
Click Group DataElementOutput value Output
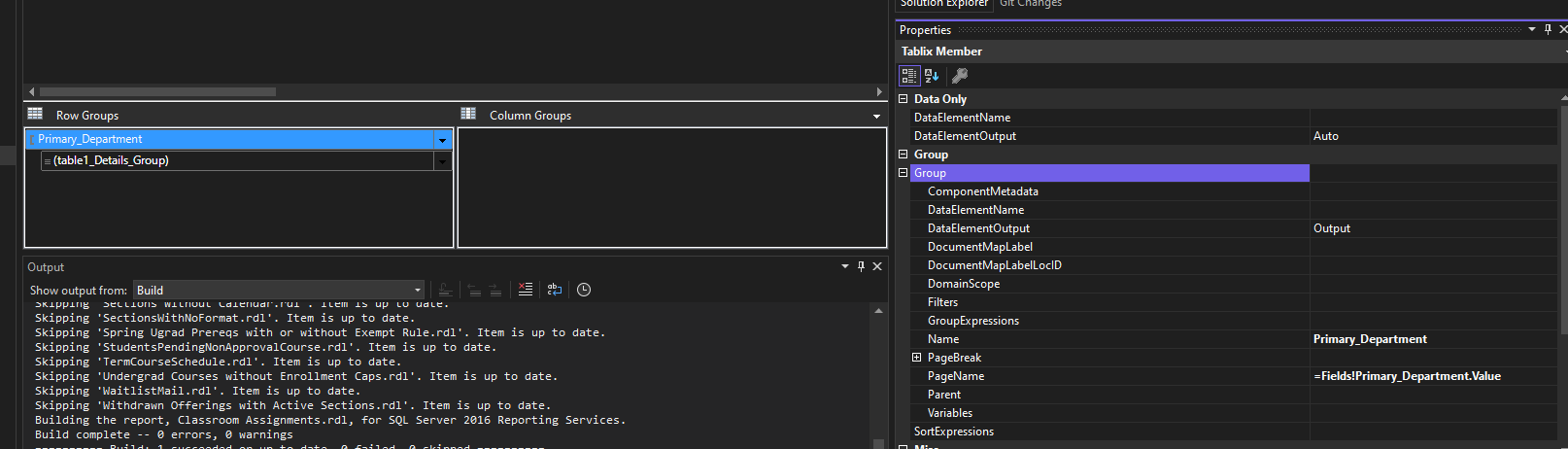[x=1433, y=228]
